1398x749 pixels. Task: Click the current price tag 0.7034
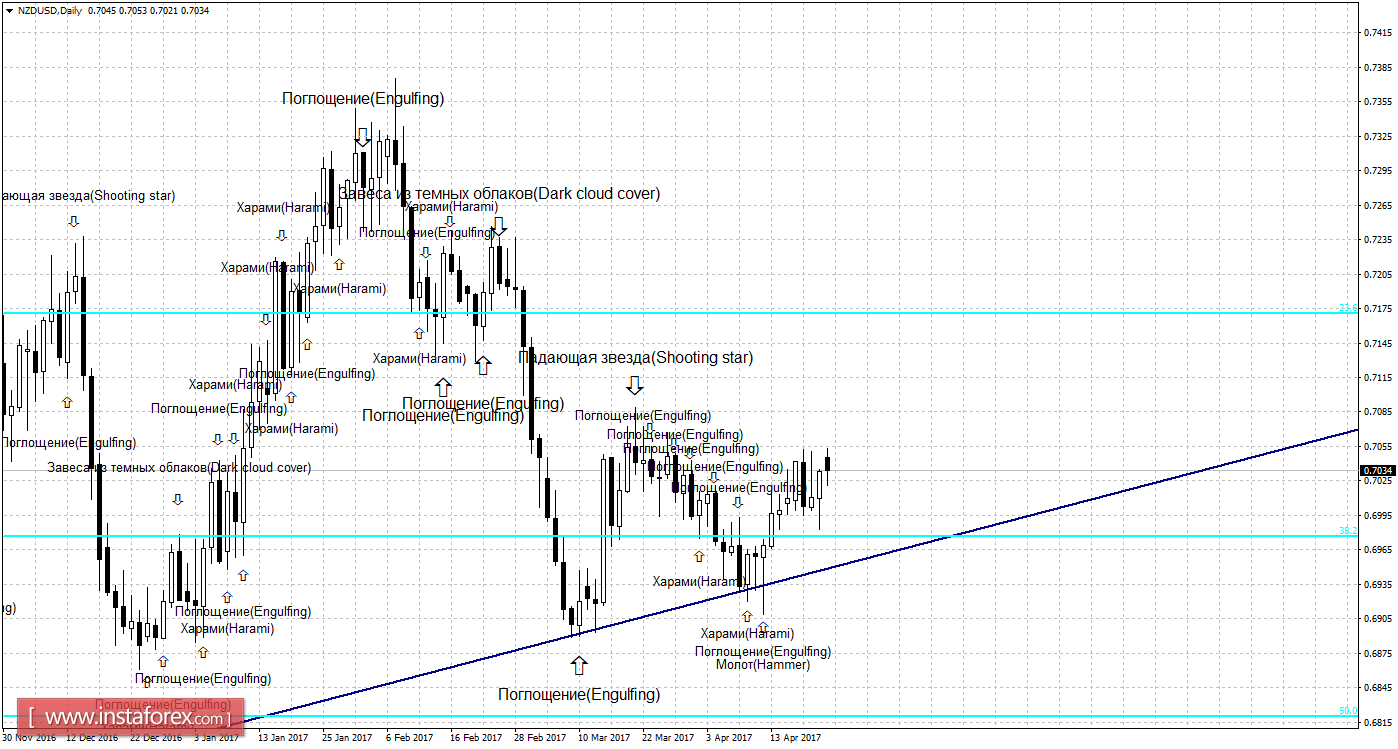(1378, 470)
